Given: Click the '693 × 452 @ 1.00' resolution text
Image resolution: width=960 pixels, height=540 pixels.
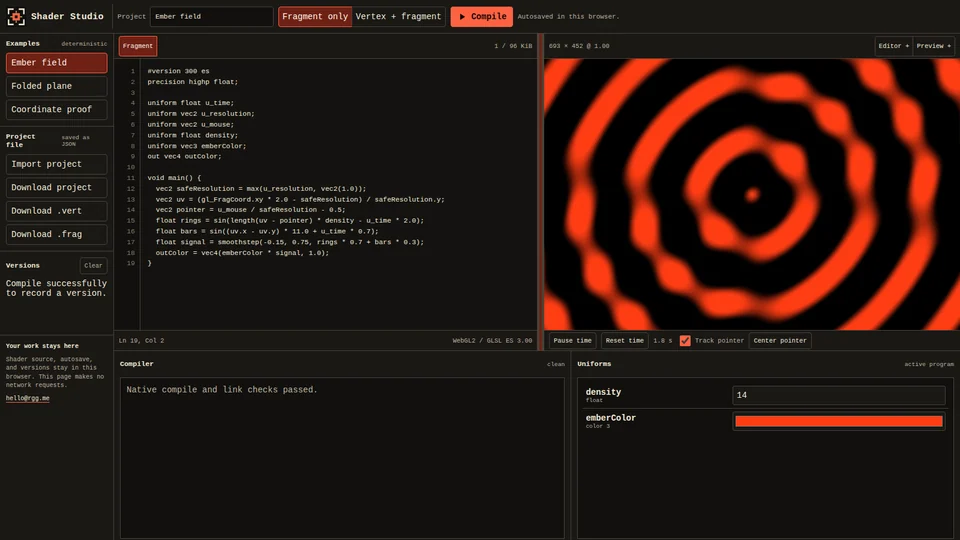Looking at the screenshot, I should coord(579,46).
